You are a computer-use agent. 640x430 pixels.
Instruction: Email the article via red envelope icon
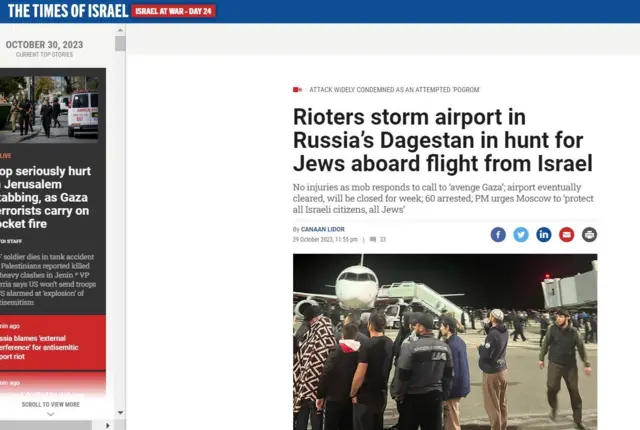pos(567,235)
